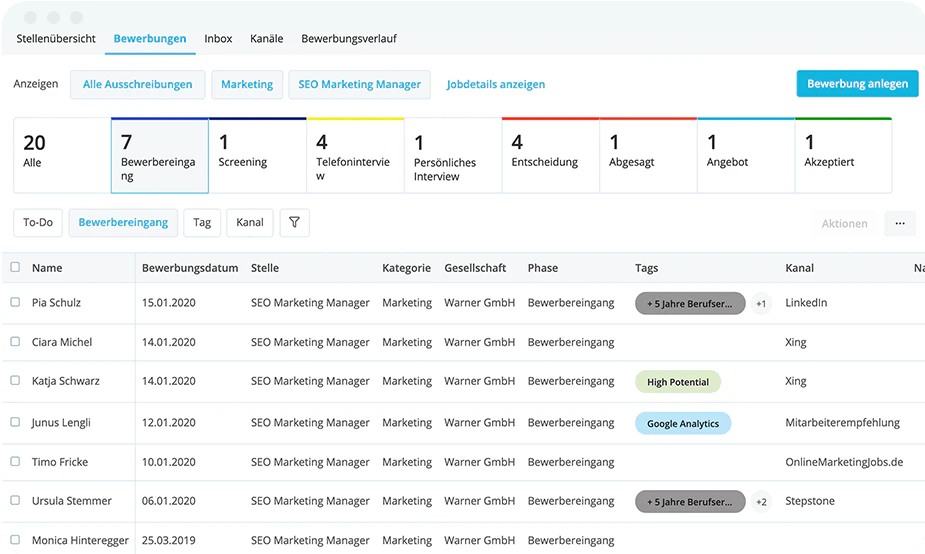Open the To-Do filter

click(x=38, y=222)
